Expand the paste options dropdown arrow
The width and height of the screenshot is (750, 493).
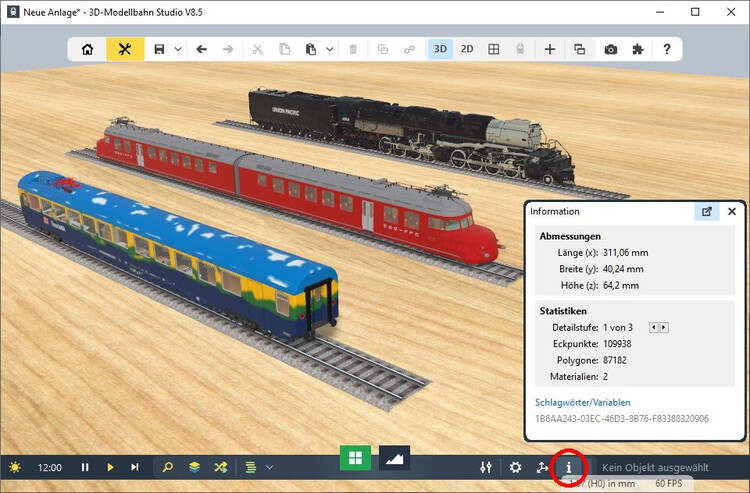pos(330,49)
